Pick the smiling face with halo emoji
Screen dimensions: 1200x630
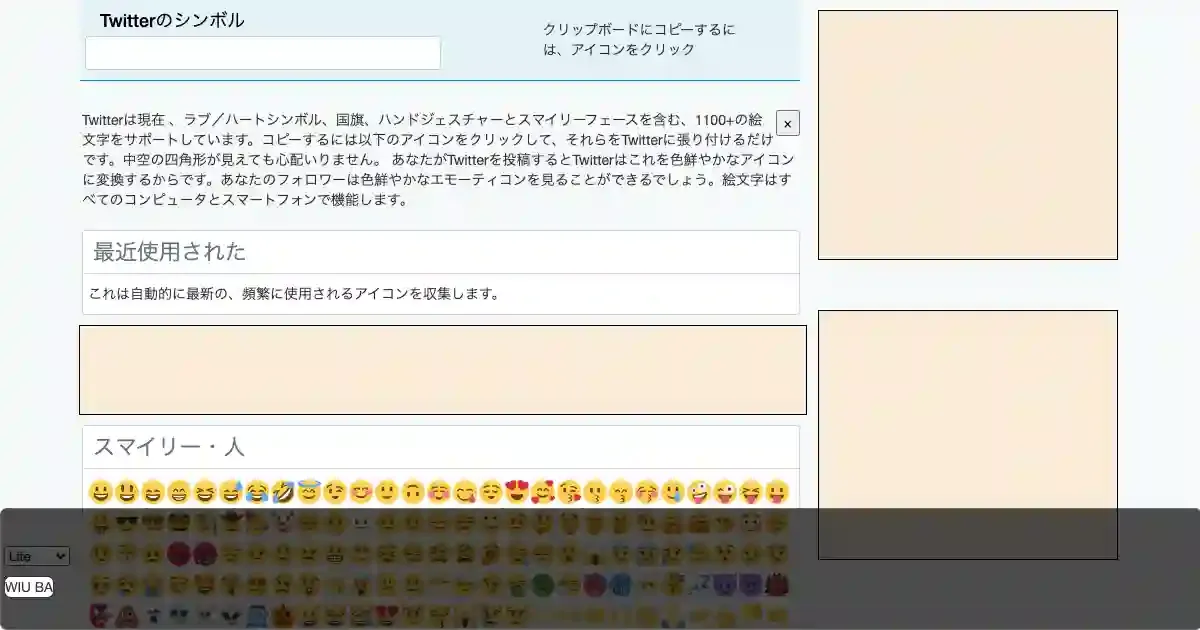[309, 492]
